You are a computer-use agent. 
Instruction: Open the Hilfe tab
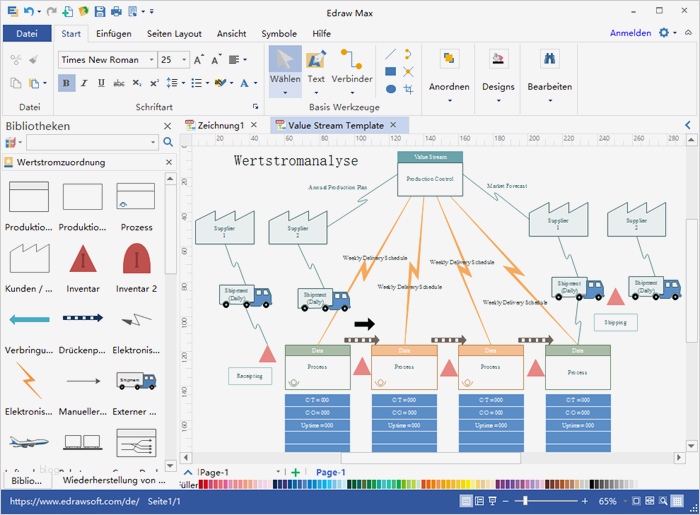321,33
